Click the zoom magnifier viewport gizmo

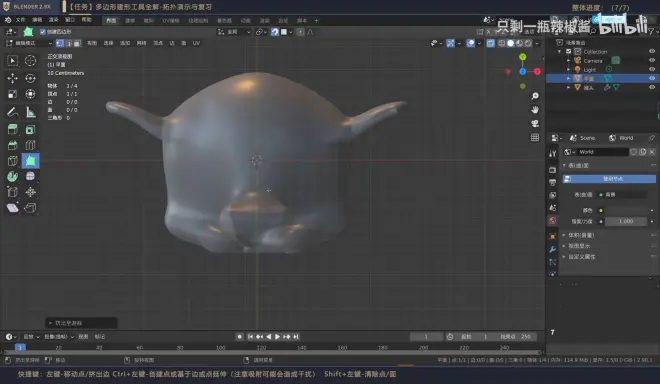(x=535, y=96)
